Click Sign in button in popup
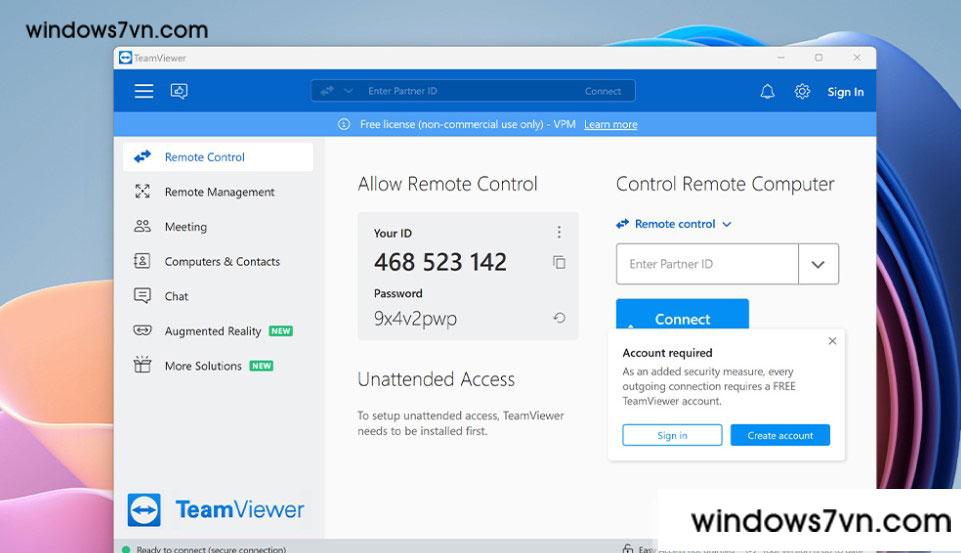The height and width of the screenshot is (553, 961). pos(672,435)
